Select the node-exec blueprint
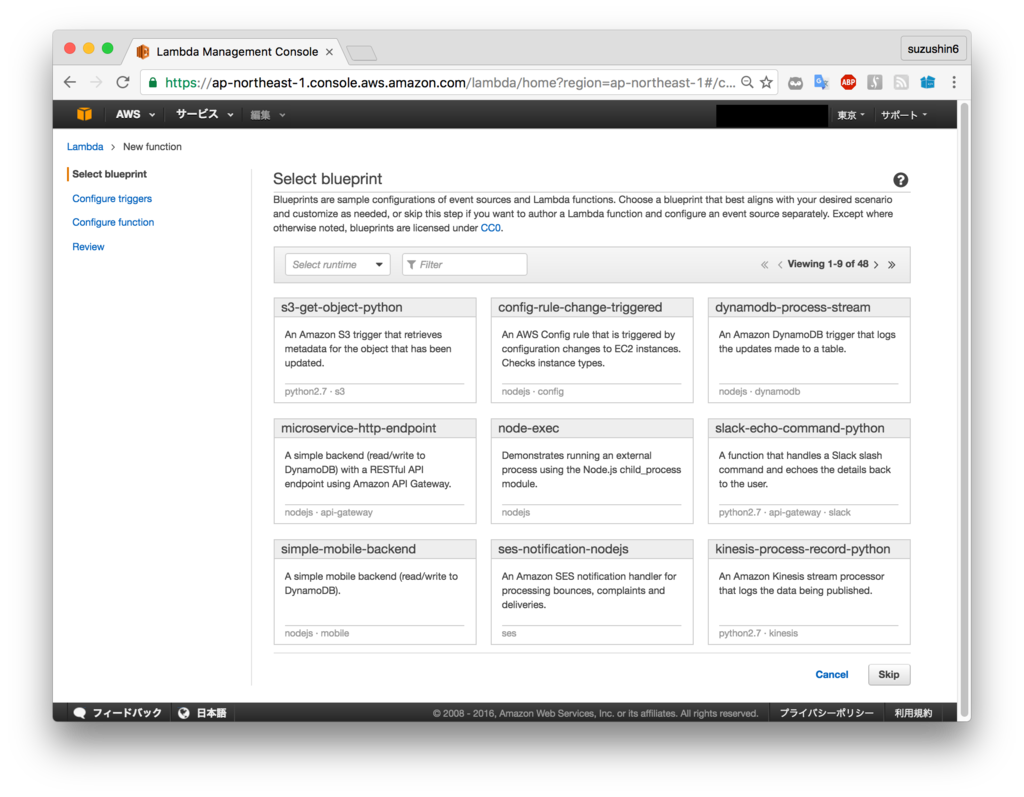Screen dimensions: 1024x797 [x=592, y=471]
